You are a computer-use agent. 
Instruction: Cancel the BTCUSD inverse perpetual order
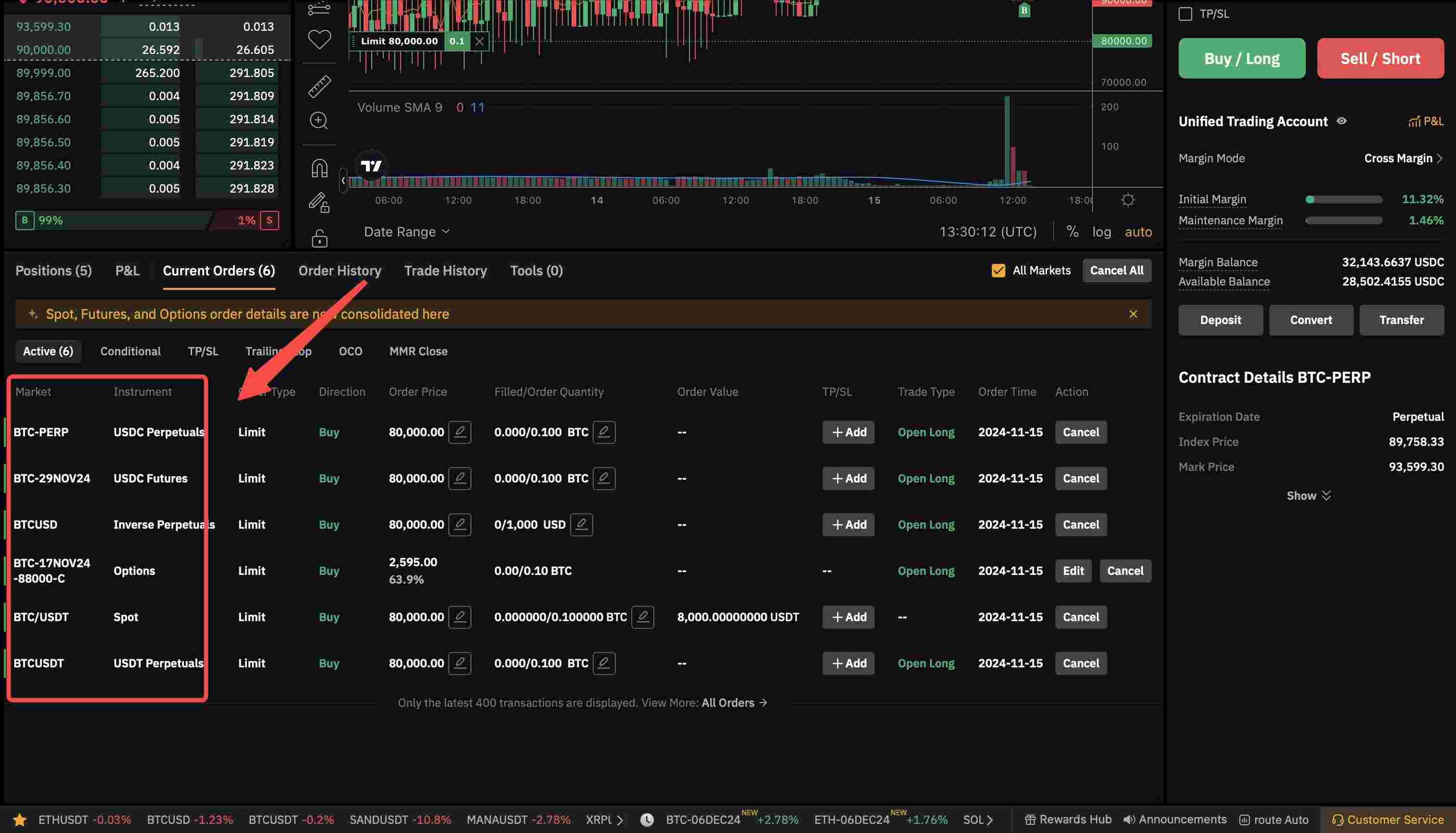point(1081,524)
